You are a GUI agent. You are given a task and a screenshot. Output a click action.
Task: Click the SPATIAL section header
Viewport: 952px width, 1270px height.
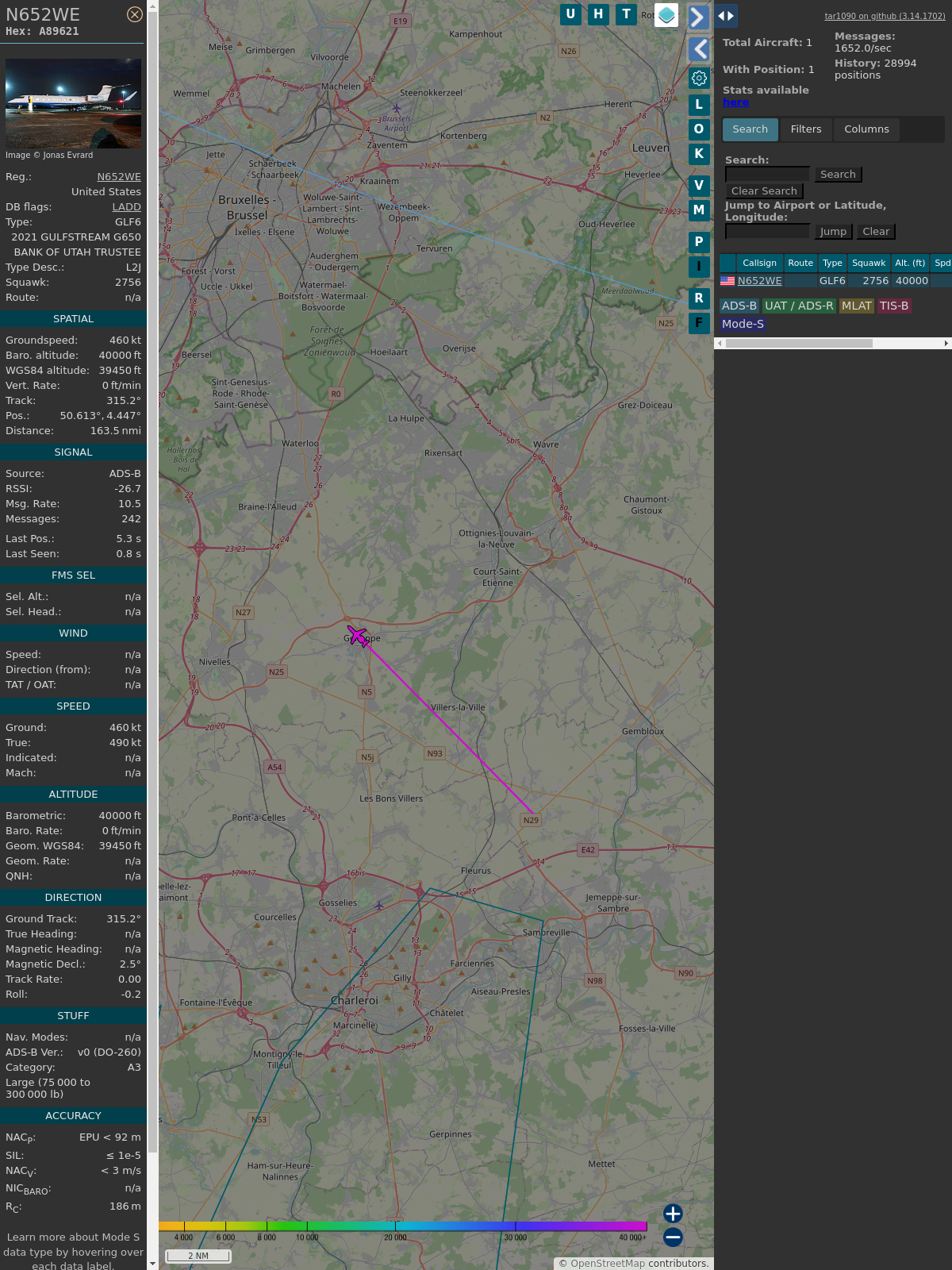[73, 319]
